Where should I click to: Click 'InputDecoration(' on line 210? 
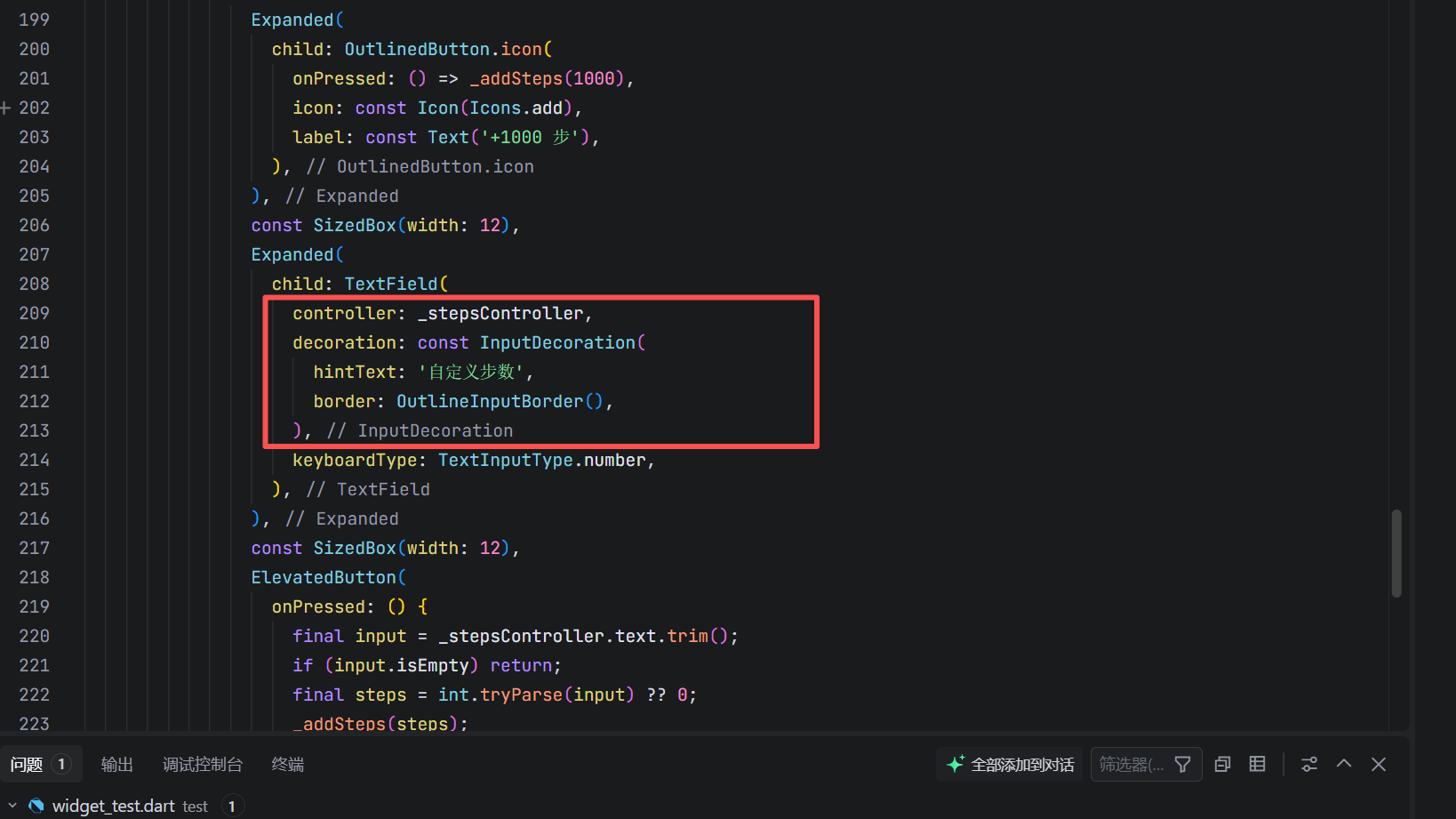[563, 342]
